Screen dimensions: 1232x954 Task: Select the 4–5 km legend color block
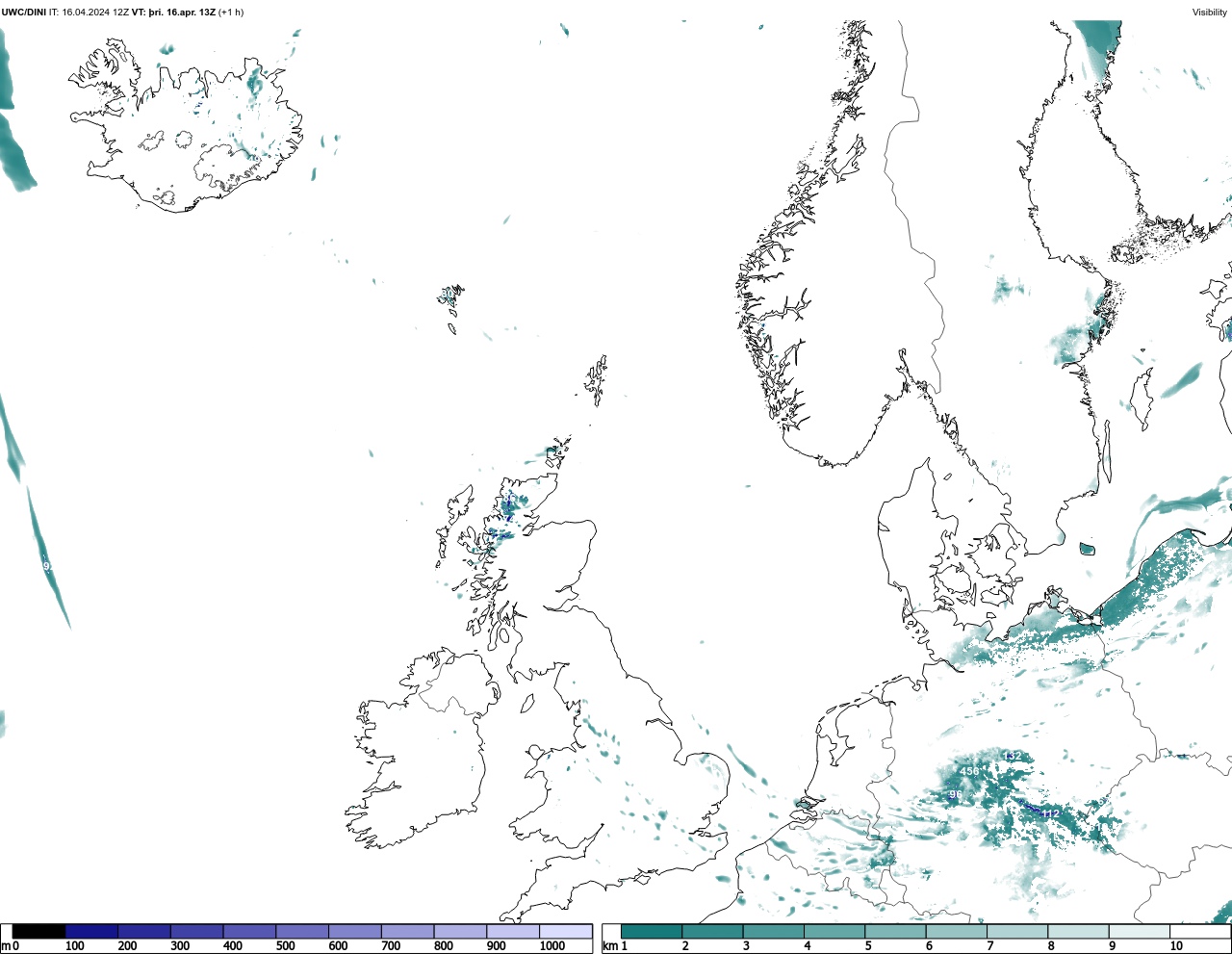click(834, 931)
